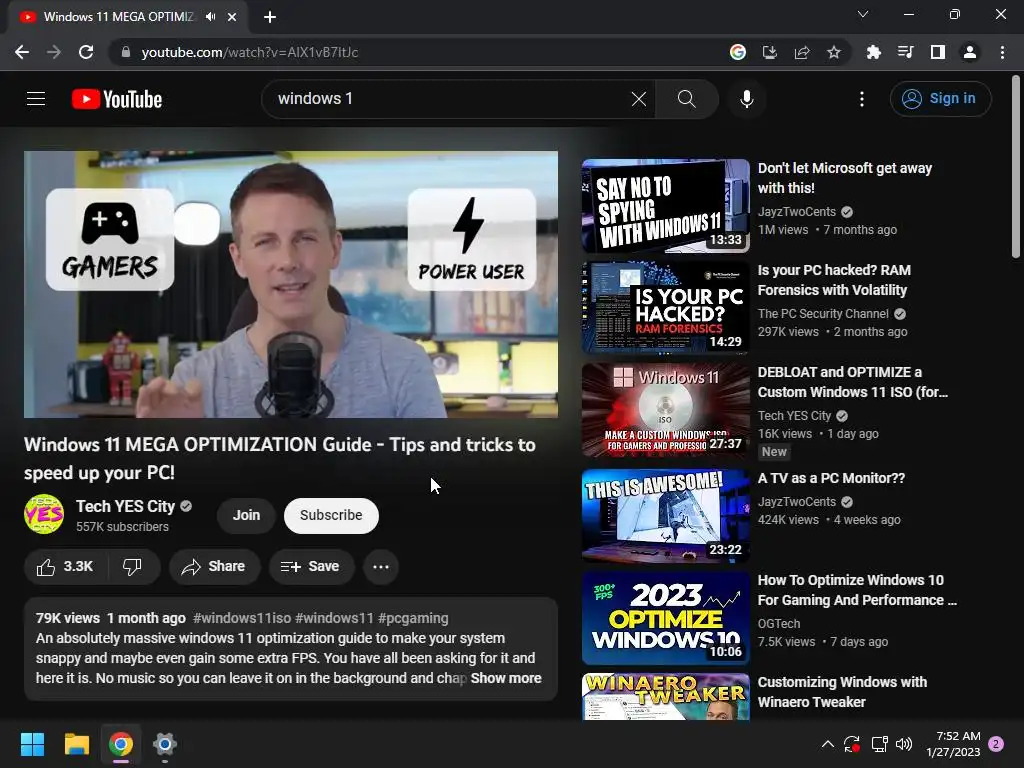Viewport: 1024px width, 768px height.
Task: Go to YouTube home via the logo
Action: 117,99
